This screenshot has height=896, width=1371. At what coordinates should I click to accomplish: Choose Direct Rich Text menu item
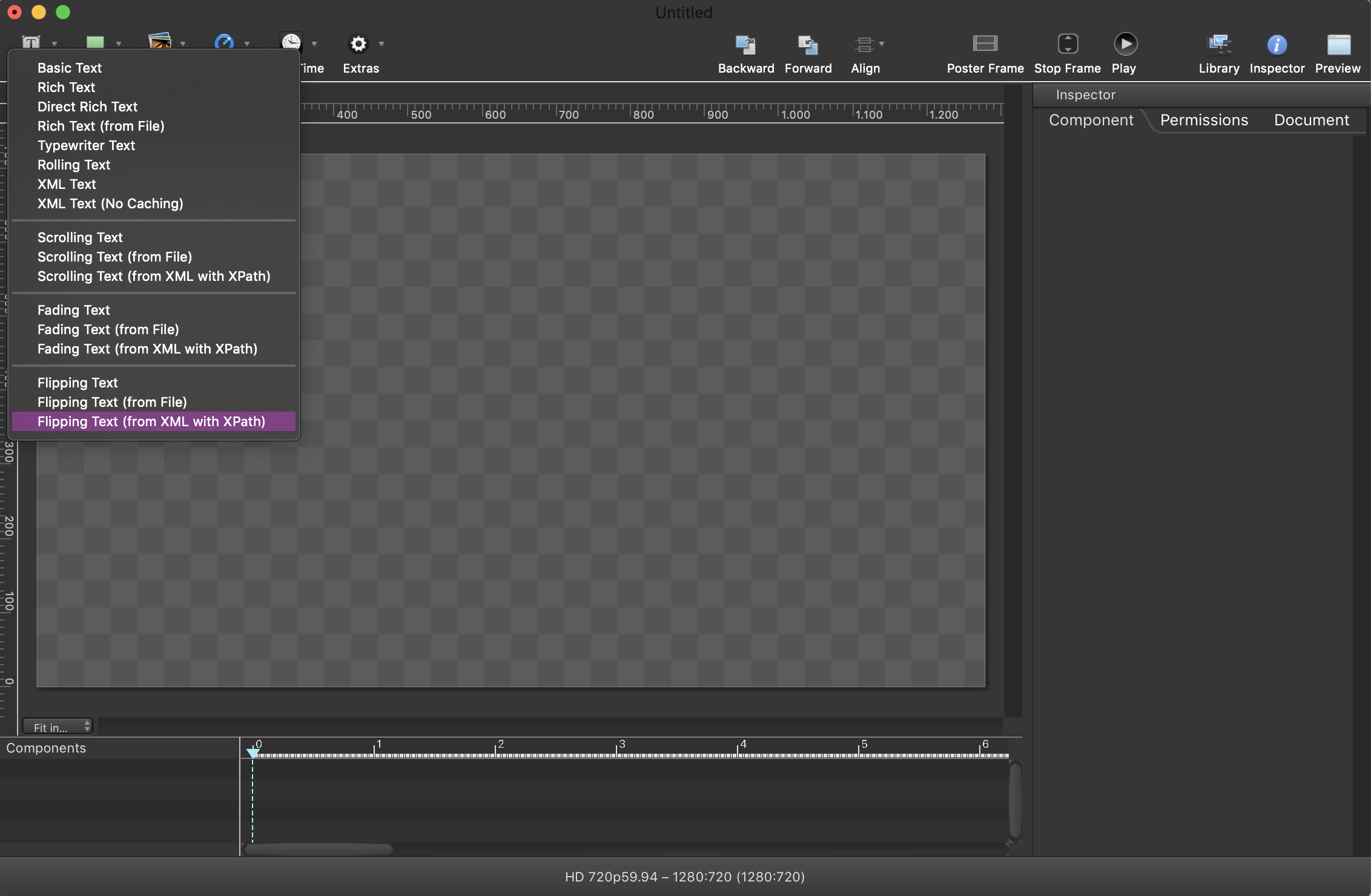point(154,107)
